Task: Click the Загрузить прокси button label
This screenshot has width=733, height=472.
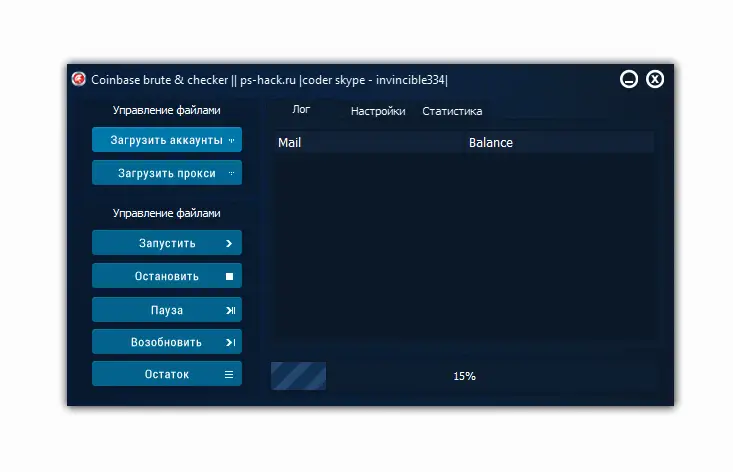Action: (x=166, y=174)
